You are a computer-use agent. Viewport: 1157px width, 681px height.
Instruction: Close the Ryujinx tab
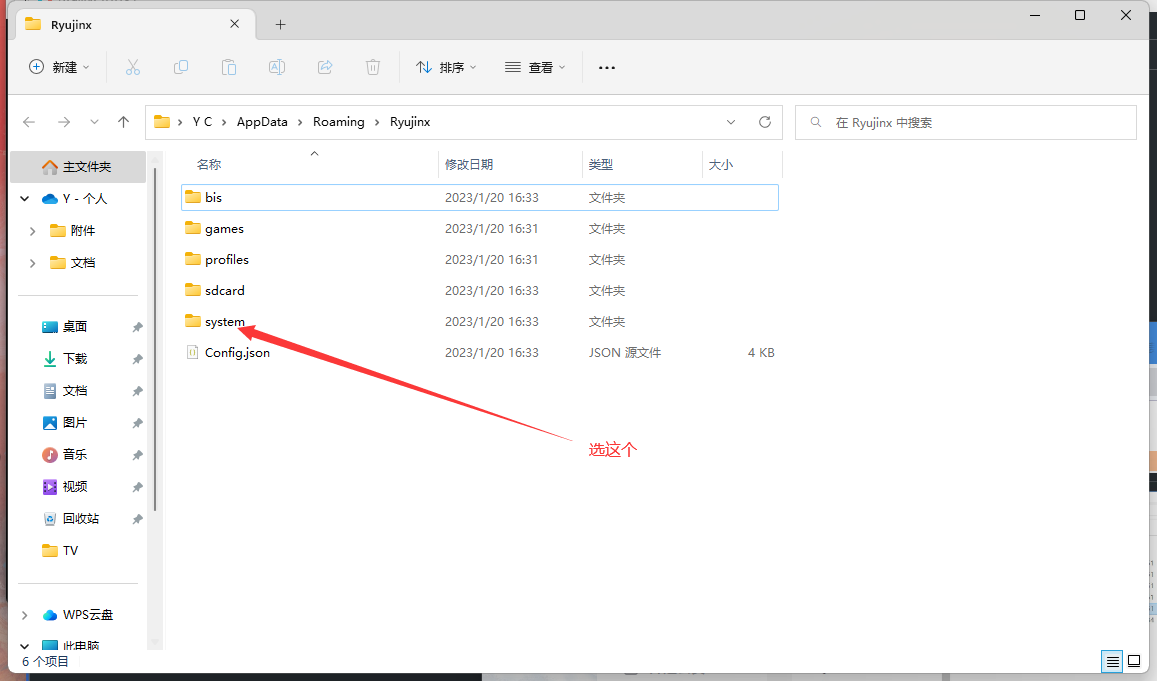pos(235,24)
